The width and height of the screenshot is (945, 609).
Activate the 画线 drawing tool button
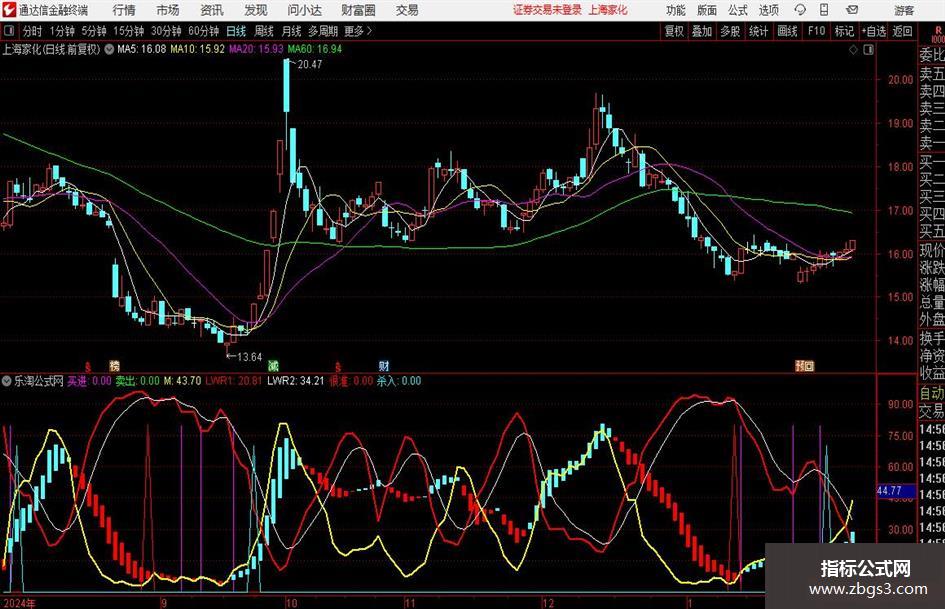pyautogui.click(x=787, y=31)
